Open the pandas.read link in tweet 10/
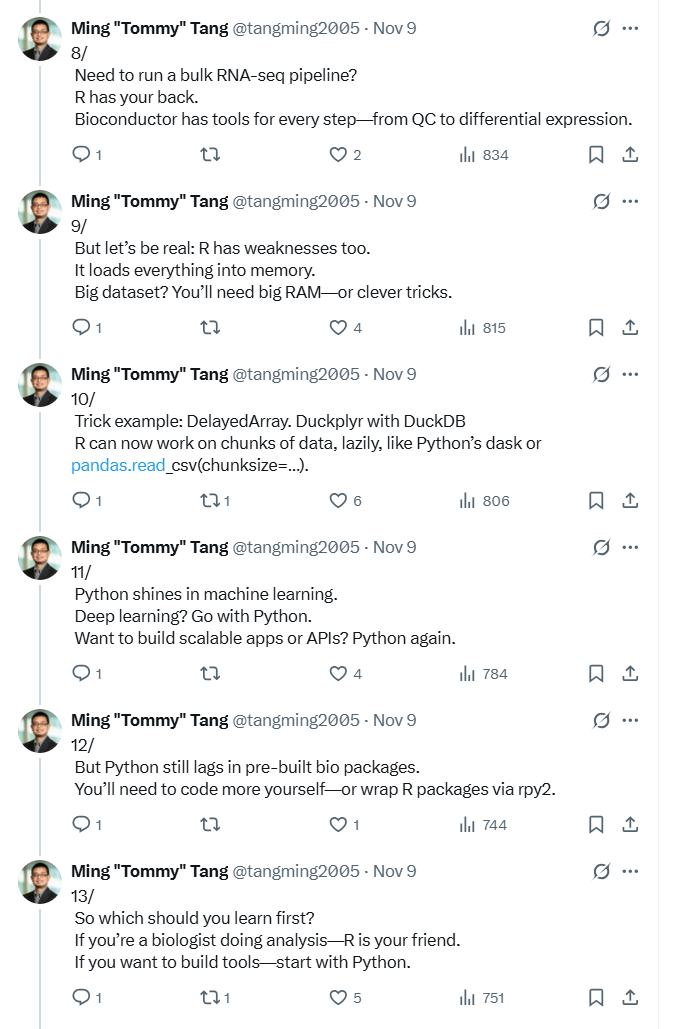This screenshot has width=673, height=1029. [x=117, y=466]
